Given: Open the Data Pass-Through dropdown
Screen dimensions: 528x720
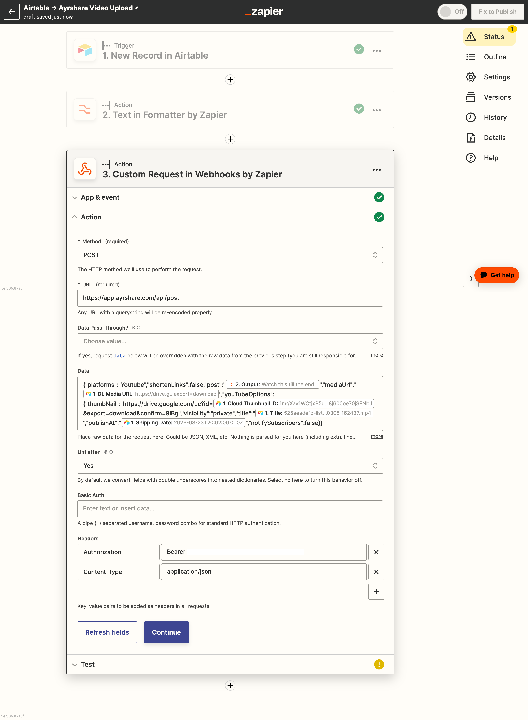Looking at the screenshot, I should tap(230, 341).
